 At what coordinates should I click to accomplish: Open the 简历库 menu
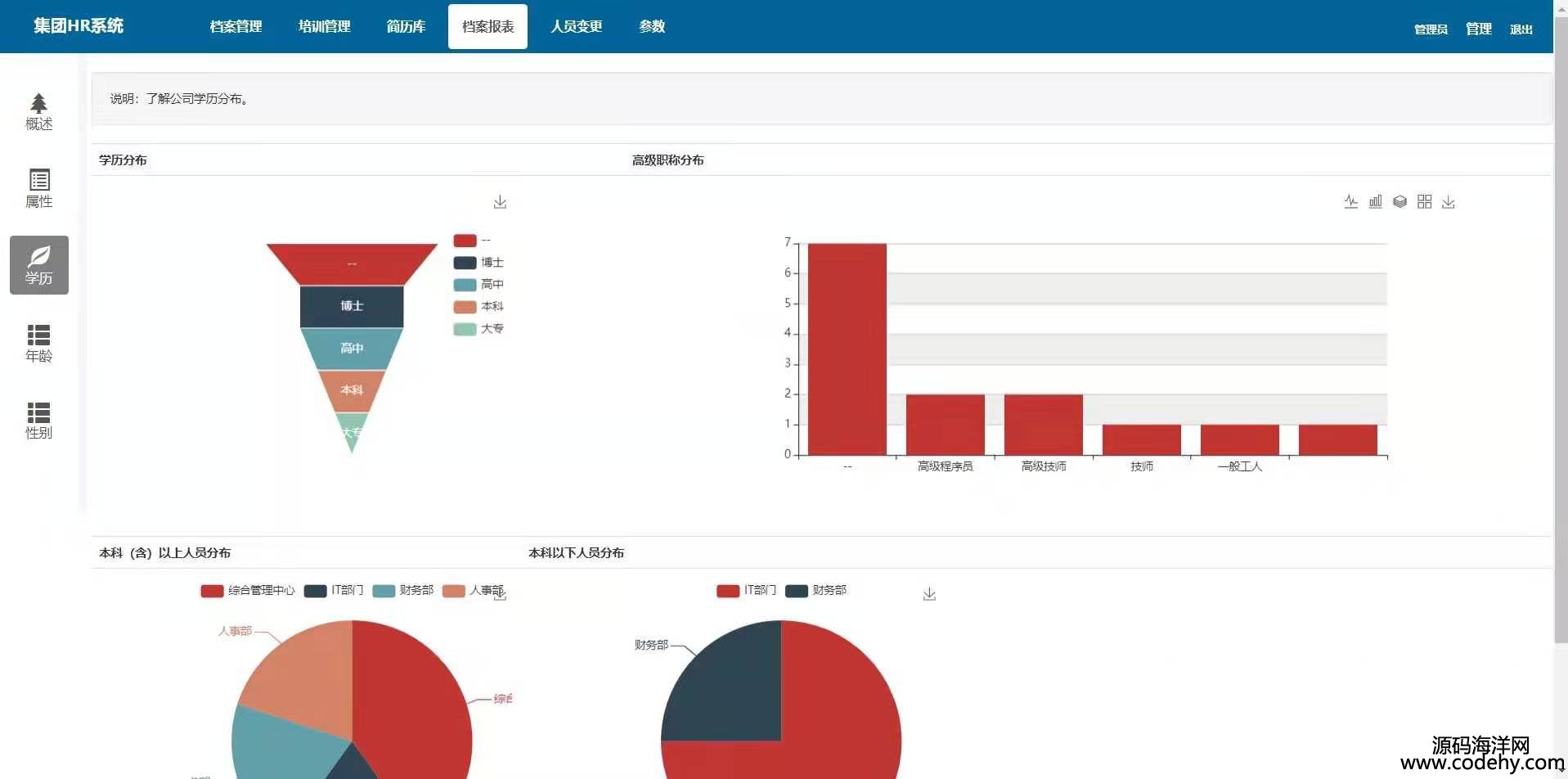406,26
